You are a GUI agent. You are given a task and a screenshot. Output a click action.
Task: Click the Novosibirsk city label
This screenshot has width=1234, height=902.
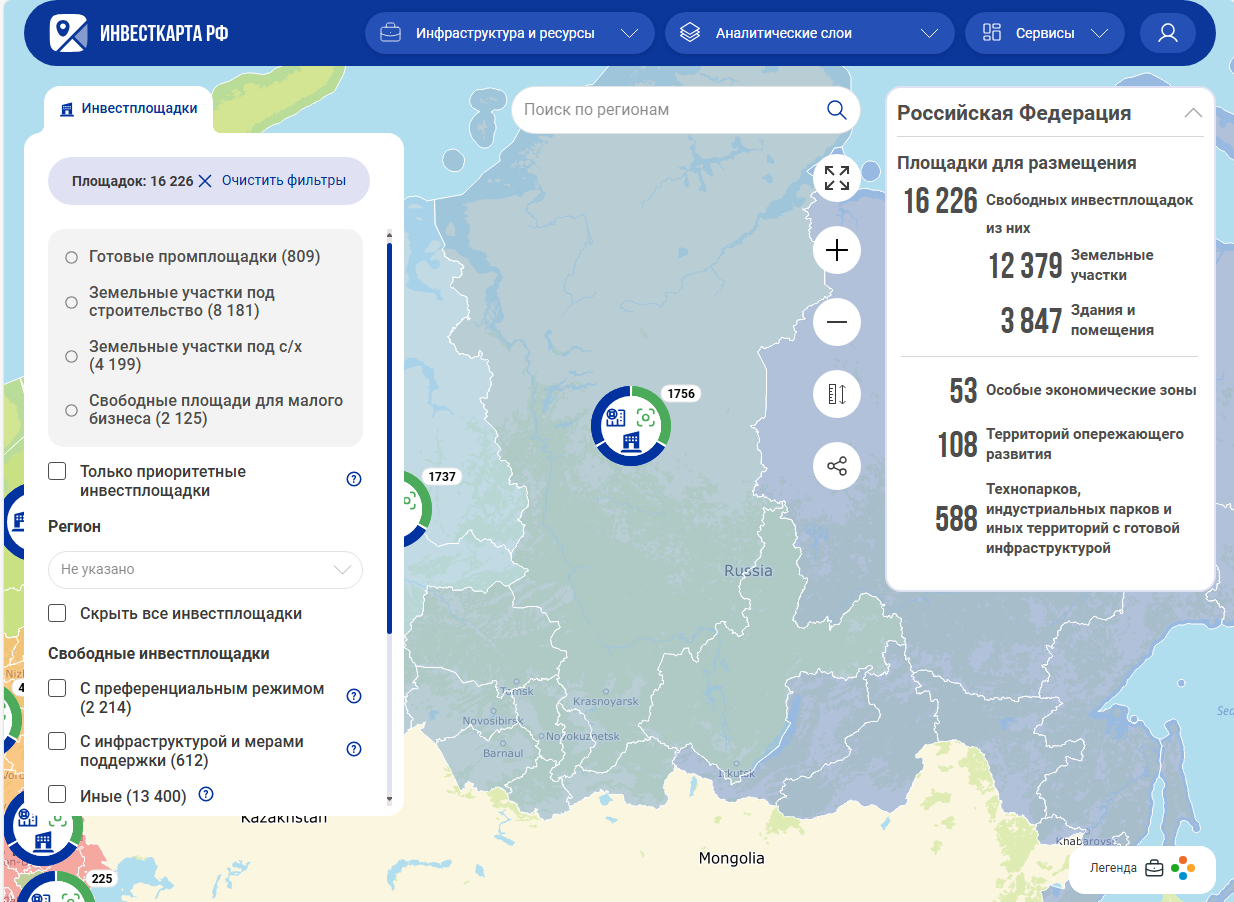tap(493, 721)
